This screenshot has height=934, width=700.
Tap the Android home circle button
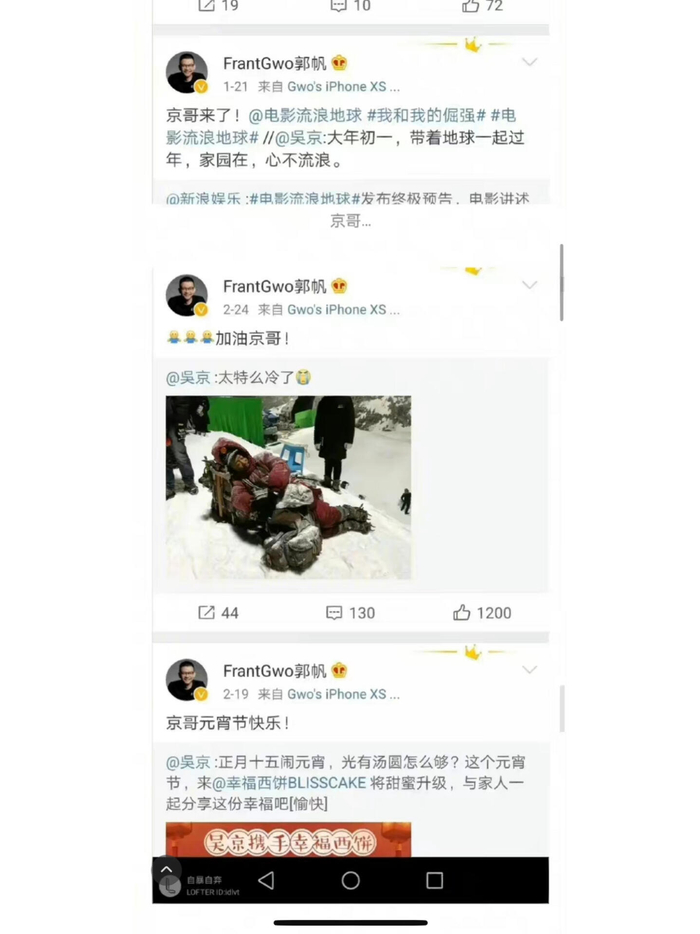pos(350,880)
